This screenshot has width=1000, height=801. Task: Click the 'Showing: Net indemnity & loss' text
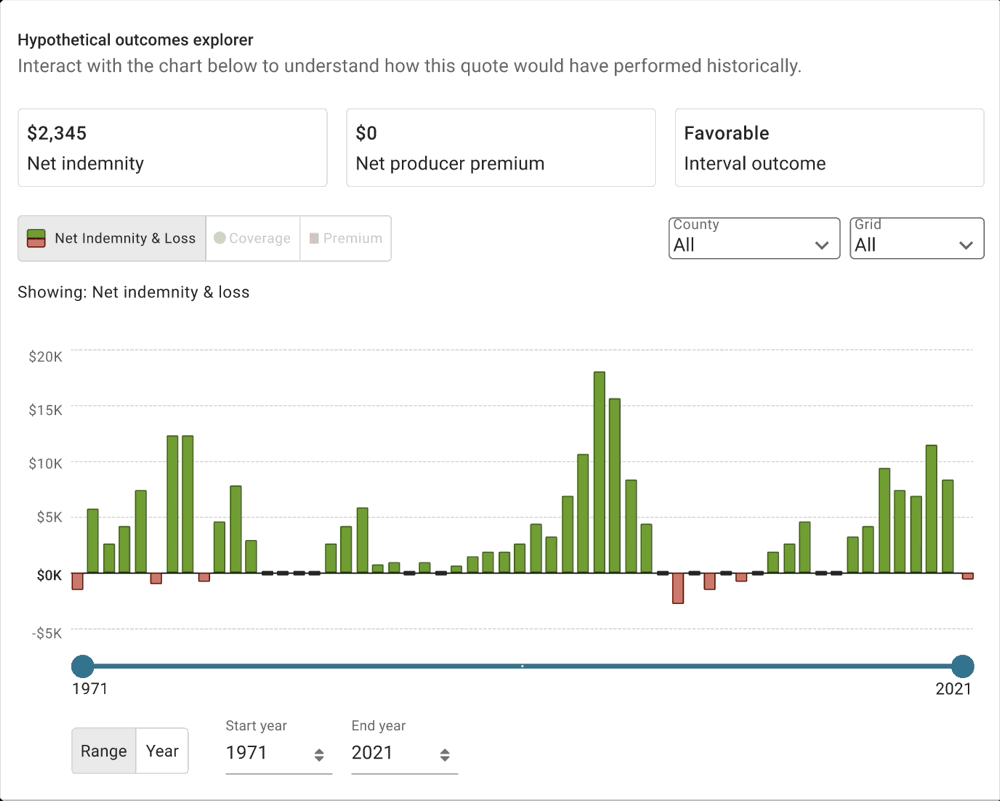(133, 292)
